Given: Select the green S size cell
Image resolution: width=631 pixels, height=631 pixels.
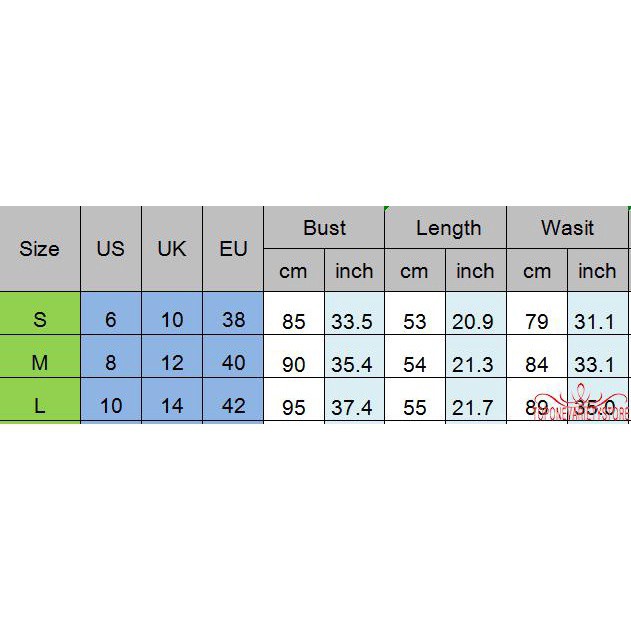Looking at the screenshot, I should click(40, 320).
